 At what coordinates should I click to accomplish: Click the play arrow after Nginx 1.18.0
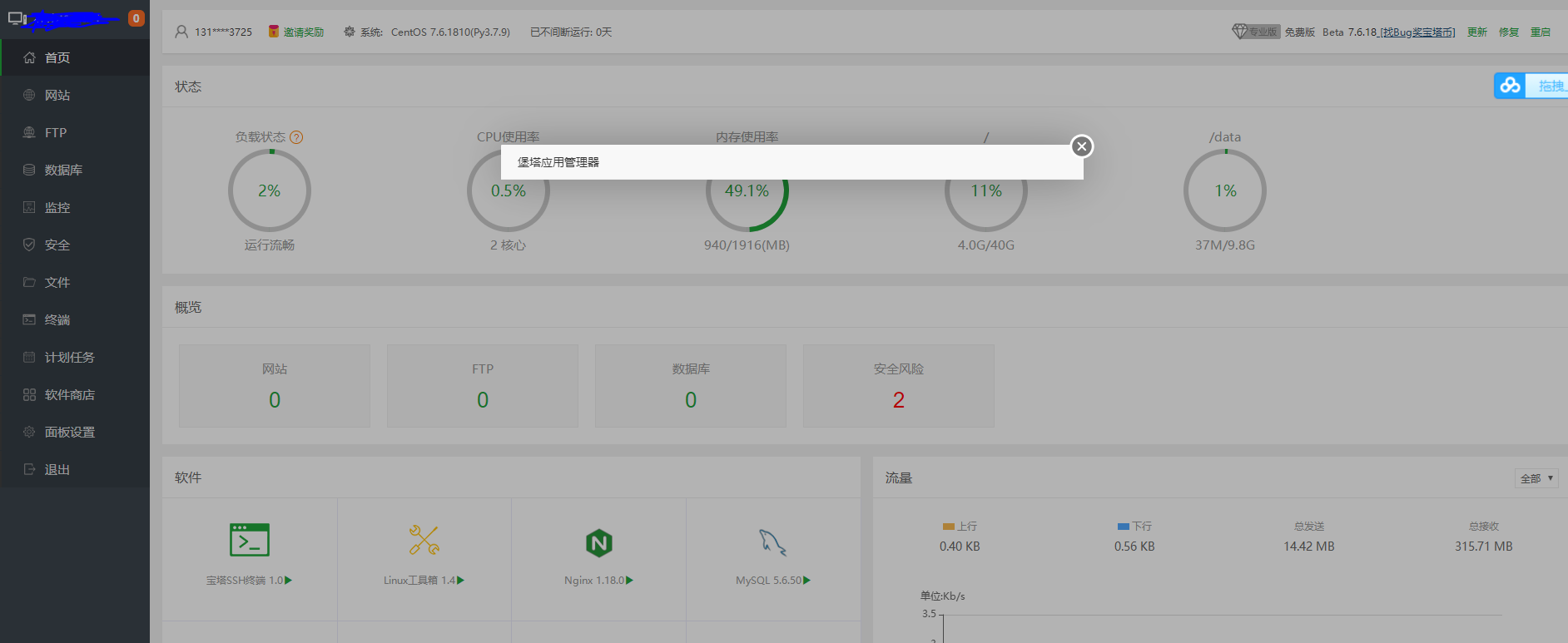[630, 581]
